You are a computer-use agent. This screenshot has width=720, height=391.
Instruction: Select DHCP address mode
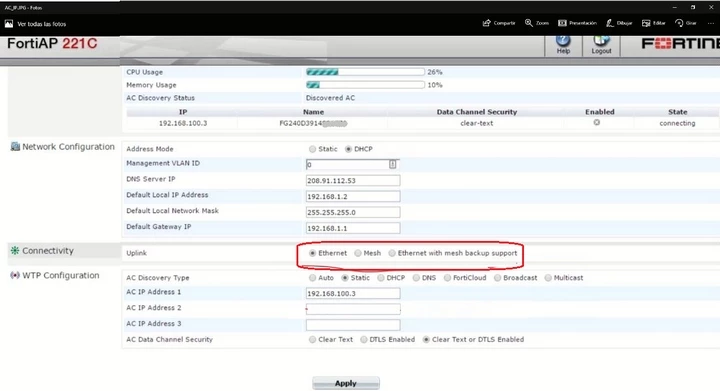coord(348,149)
